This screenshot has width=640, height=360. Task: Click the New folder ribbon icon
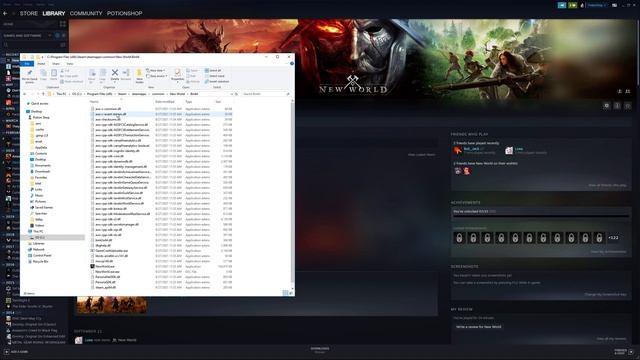pyautogui.click(x=139, y=76)
